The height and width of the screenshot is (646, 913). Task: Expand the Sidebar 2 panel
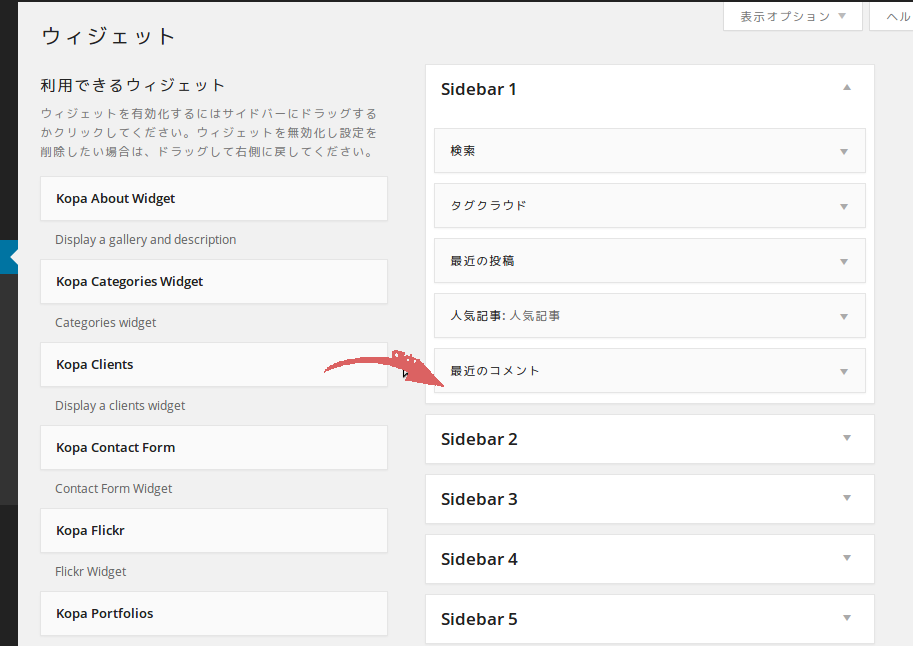pyautogui.click(x=846, y=439)
